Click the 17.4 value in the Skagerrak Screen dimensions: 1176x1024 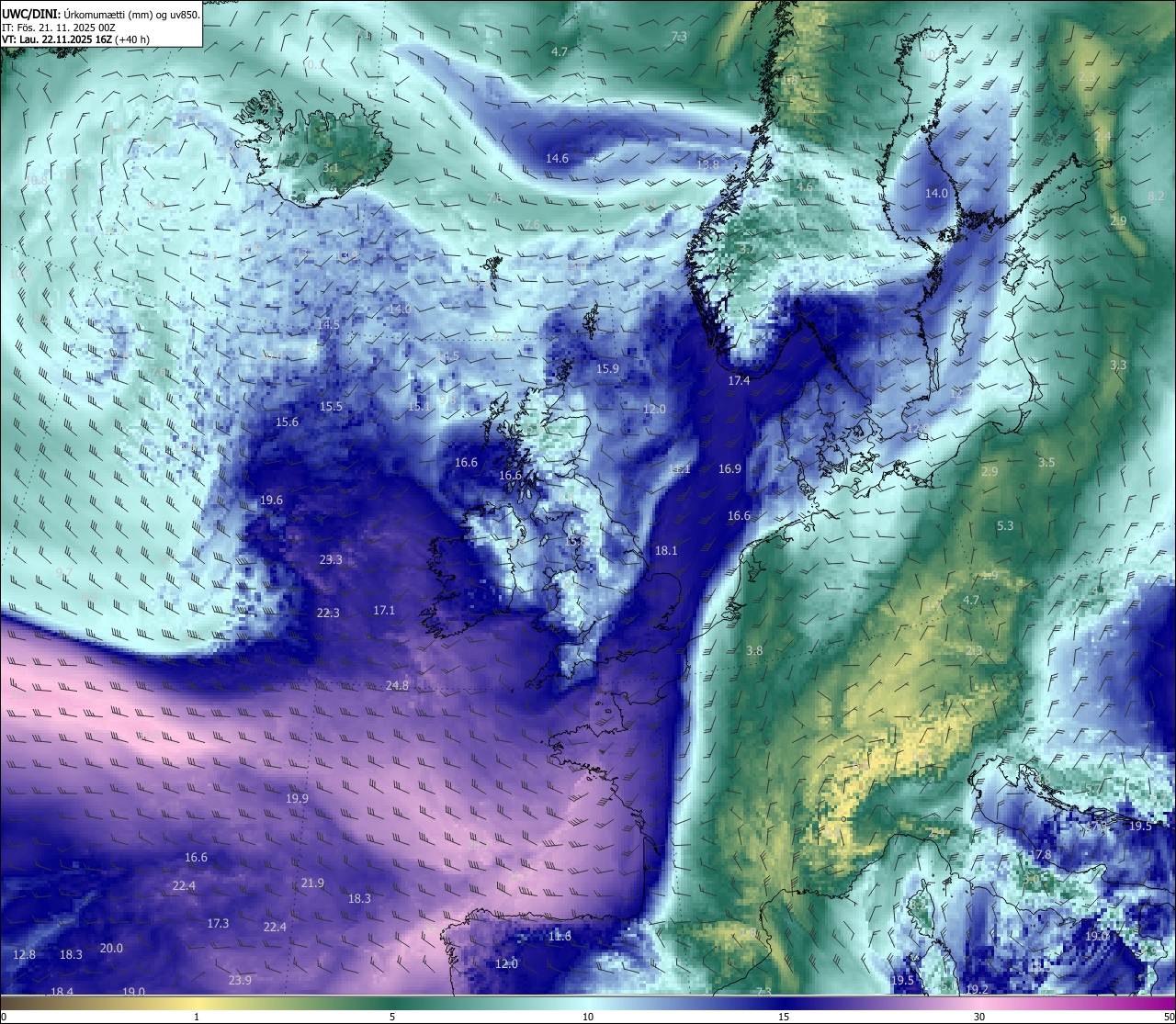[739, 381]
